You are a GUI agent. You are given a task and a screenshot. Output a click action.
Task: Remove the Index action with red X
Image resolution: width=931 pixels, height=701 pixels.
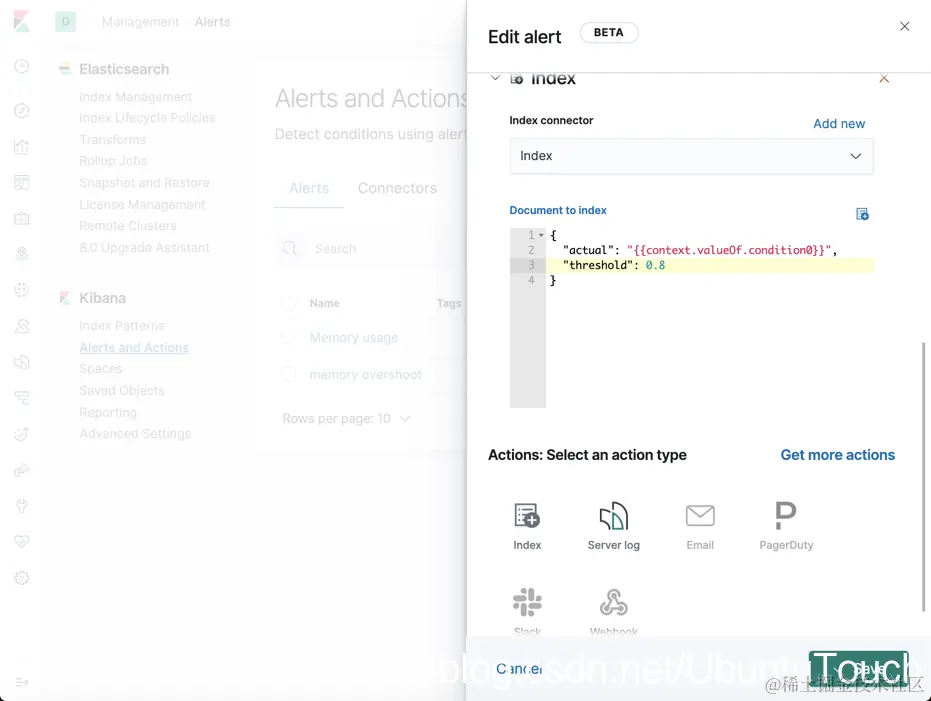884,78
